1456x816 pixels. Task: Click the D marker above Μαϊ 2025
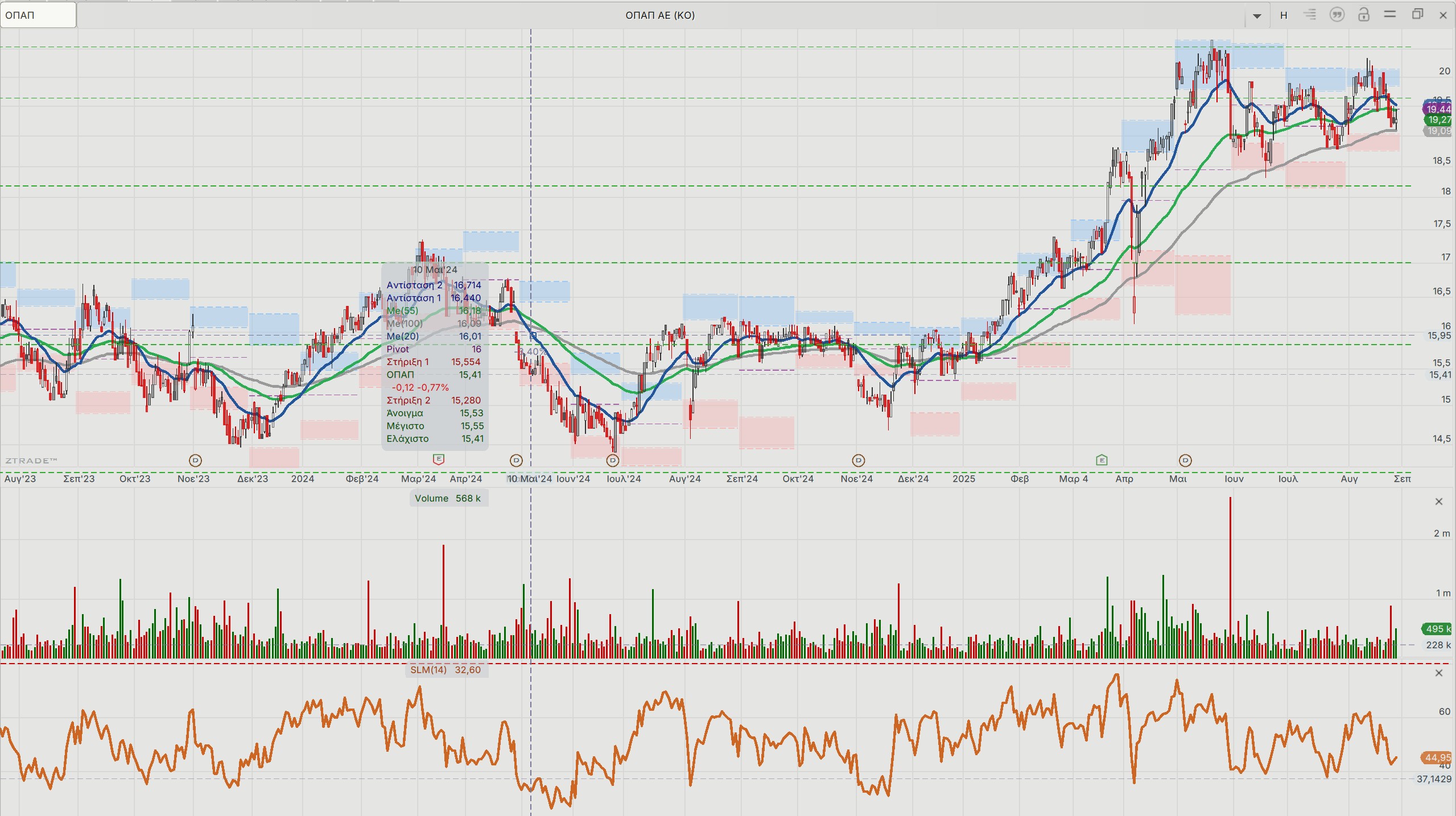1185,460
